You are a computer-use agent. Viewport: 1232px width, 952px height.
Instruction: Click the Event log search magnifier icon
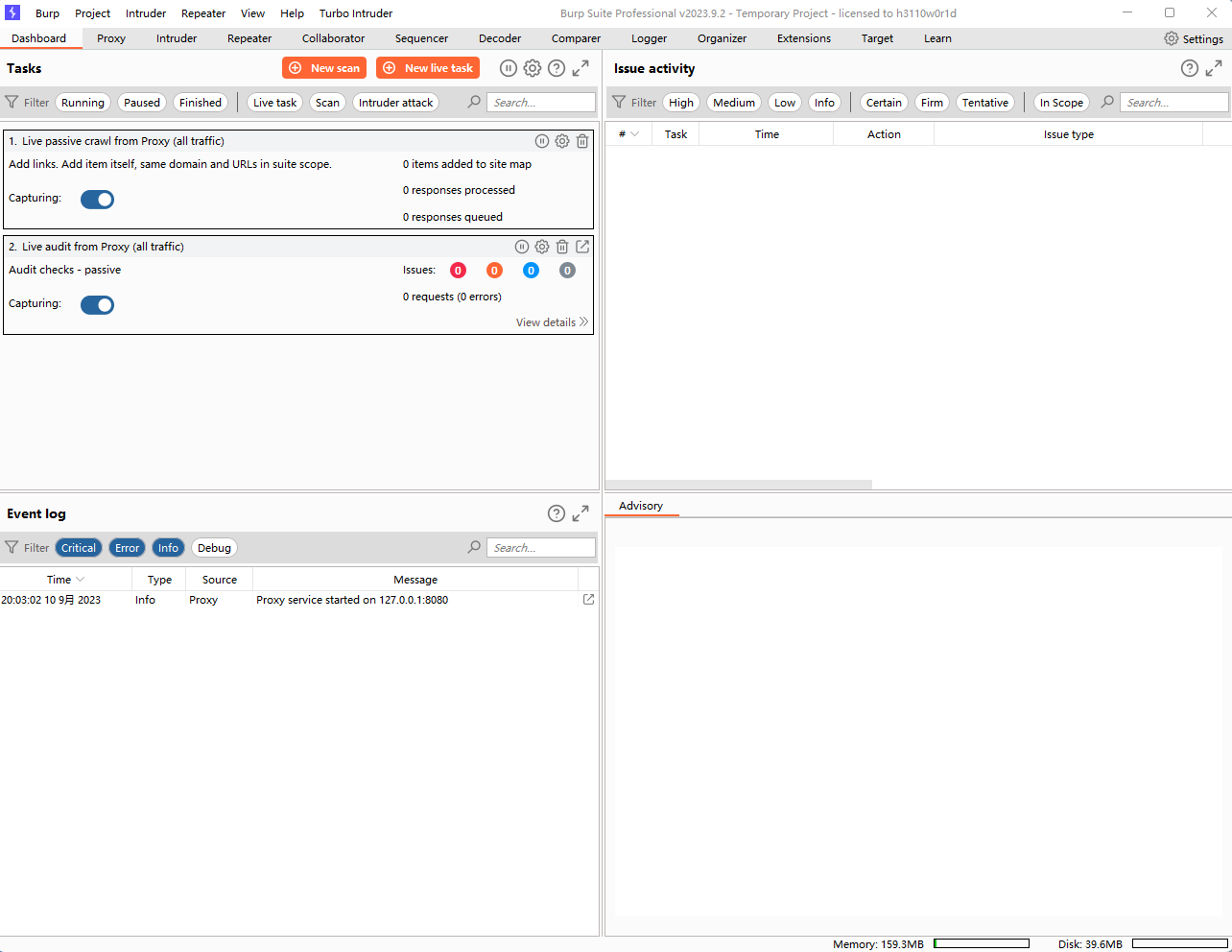(474, 547)
